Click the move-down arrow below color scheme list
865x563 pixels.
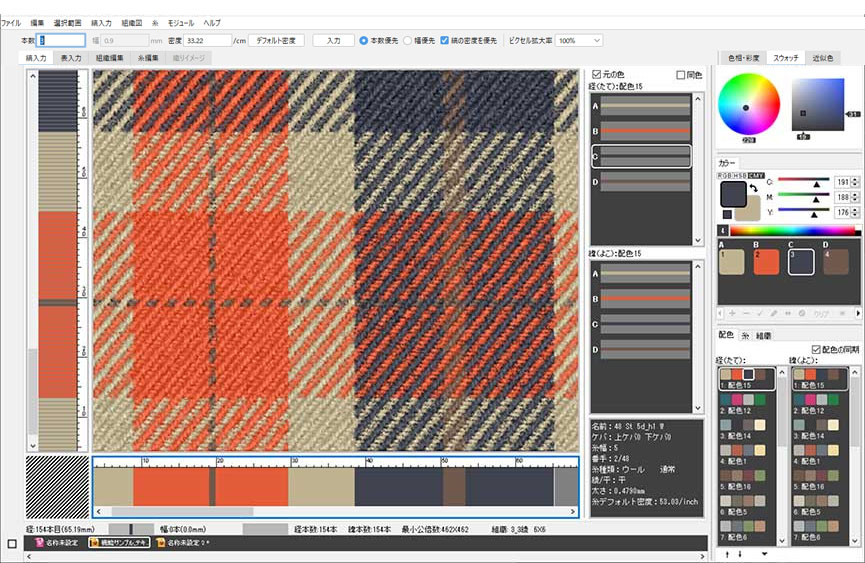pyautogui.click(x=739, y=553)
